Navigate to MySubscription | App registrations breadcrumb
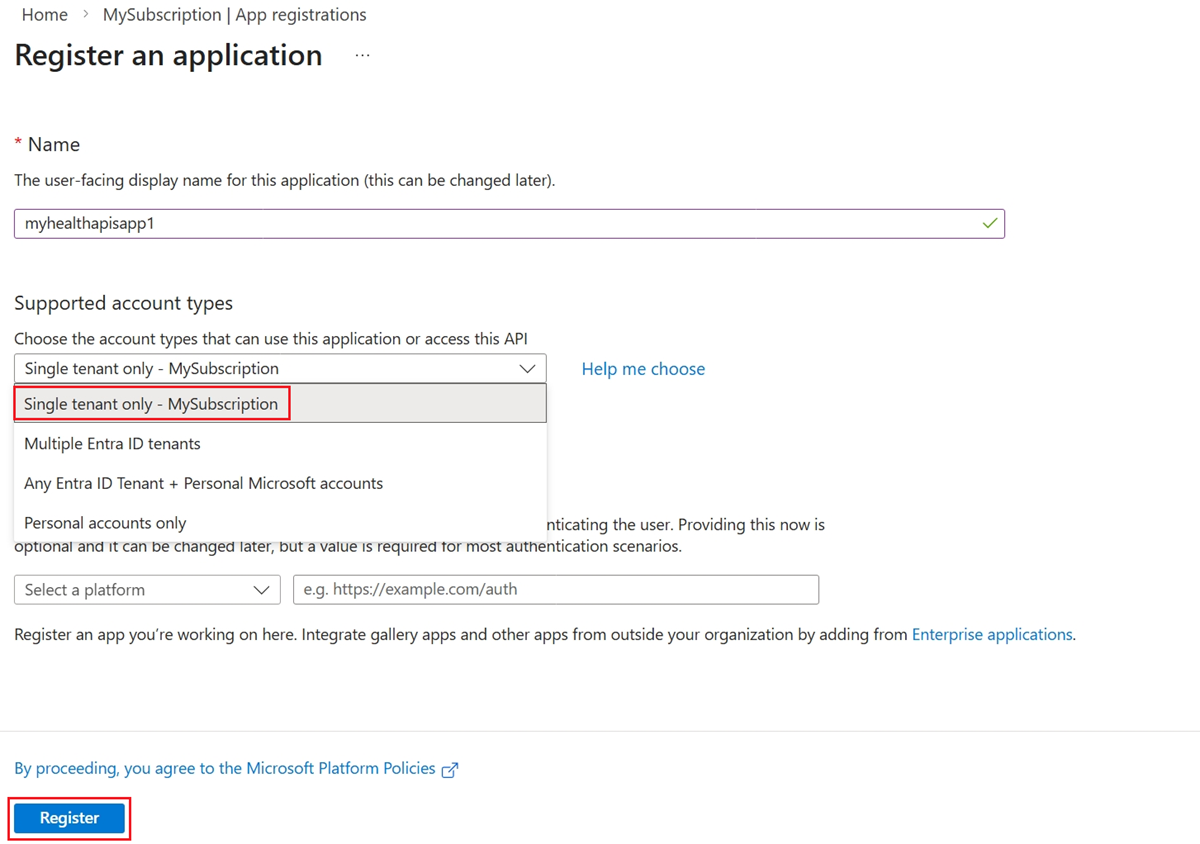The height and width of the screenshot is (844, 1200). tap(234, 15)
